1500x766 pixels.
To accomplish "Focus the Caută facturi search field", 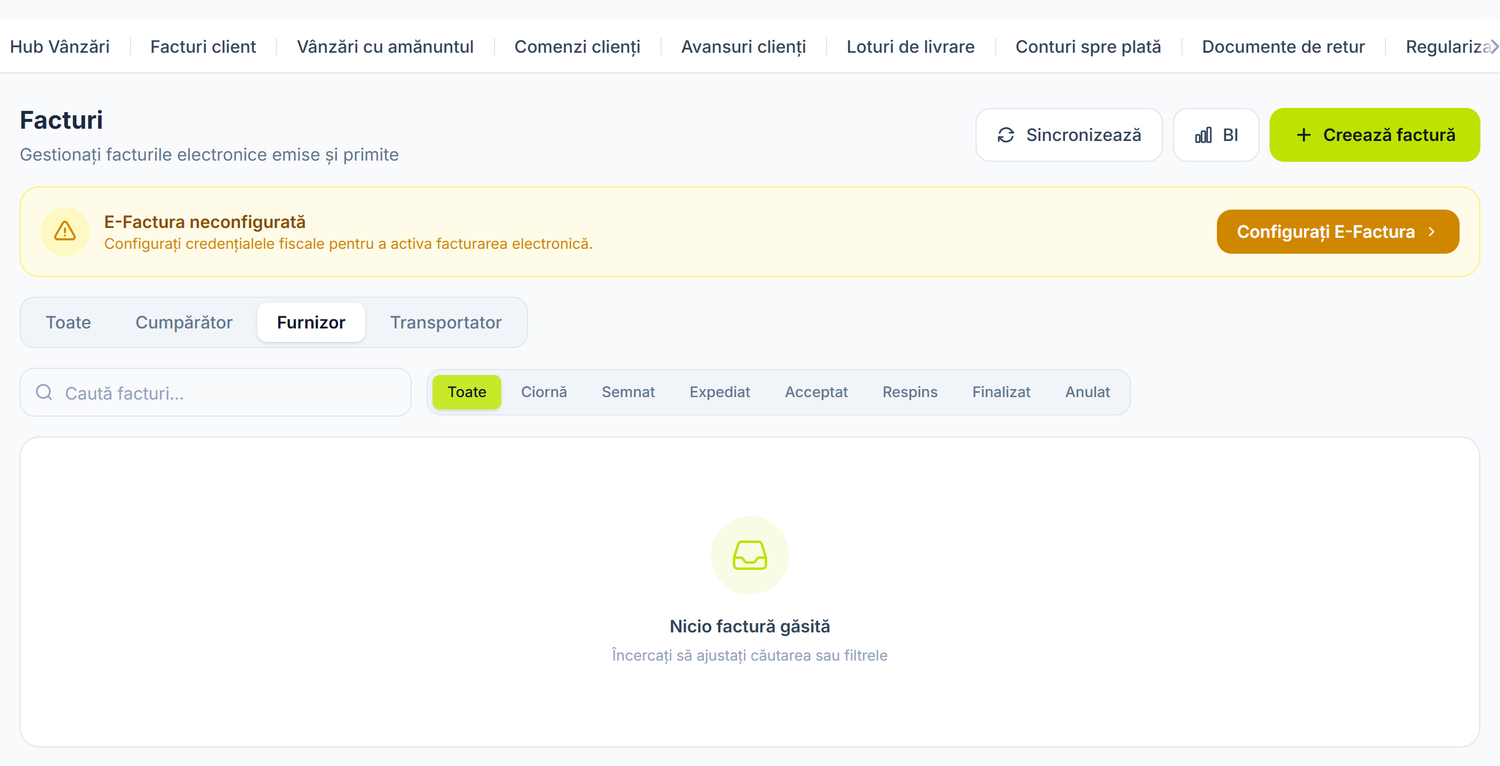I will (x=216, y=392).
